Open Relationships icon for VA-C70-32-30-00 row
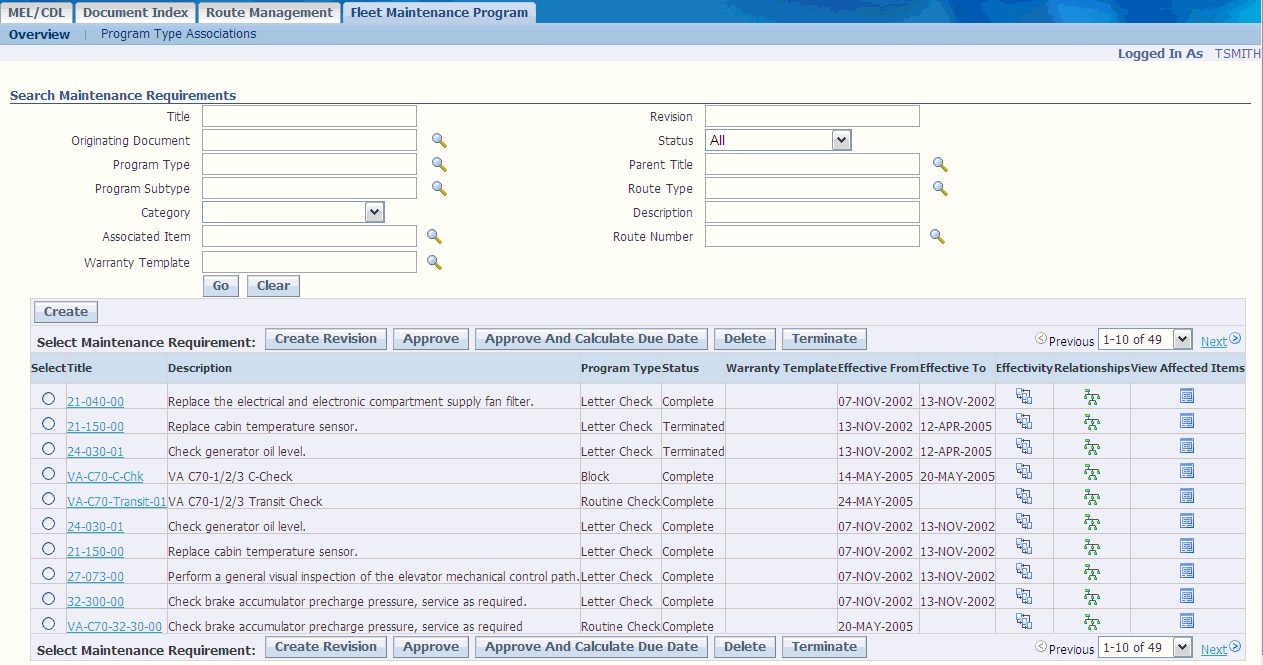 pyautogui.click(x=1092, y=622)
